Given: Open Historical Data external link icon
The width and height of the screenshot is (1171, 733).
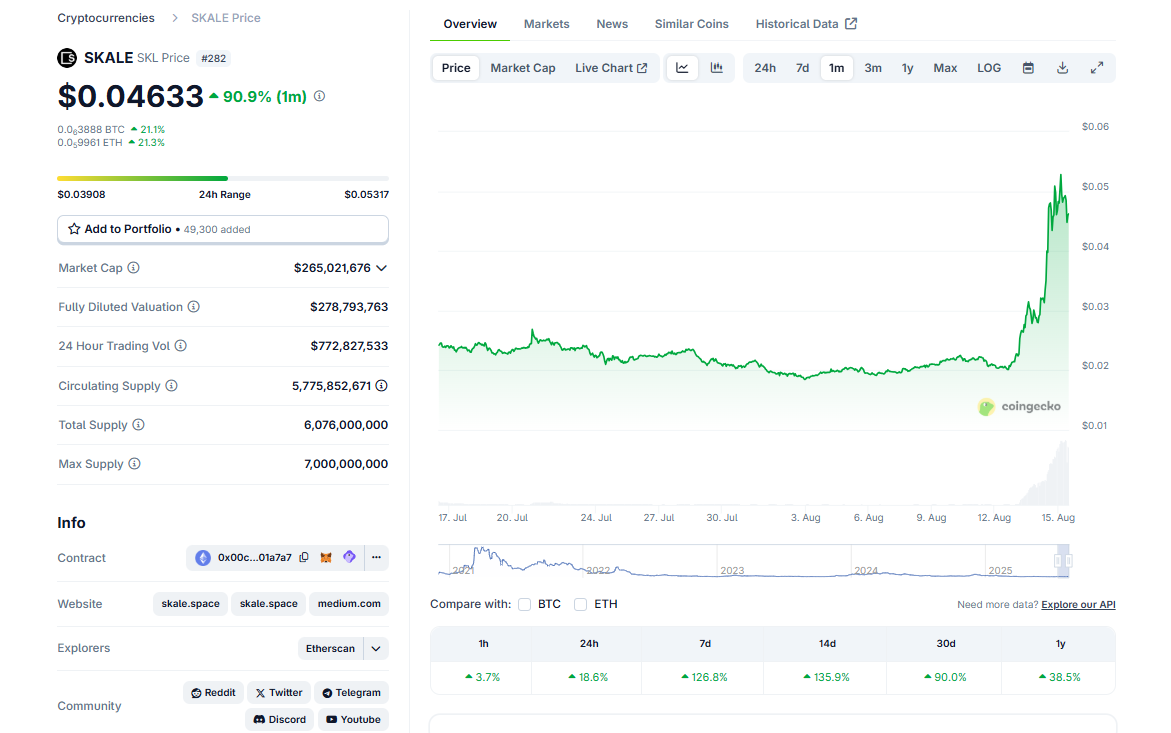Looking at the screenshot, I should [x=851, y=24].
